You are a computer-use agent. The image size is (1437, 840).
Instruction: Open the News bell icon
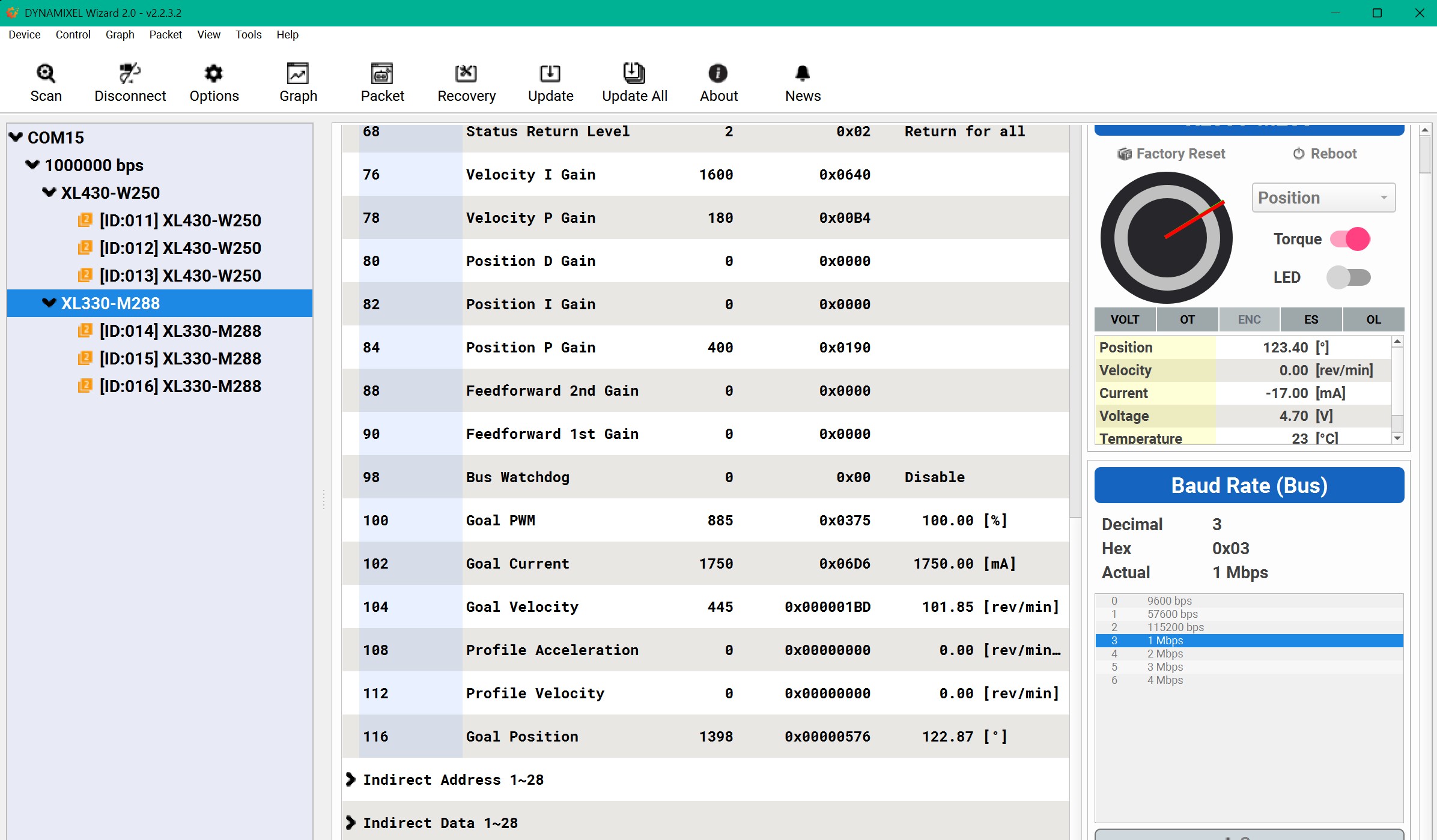pyautogui.click(x=803, y=73)
